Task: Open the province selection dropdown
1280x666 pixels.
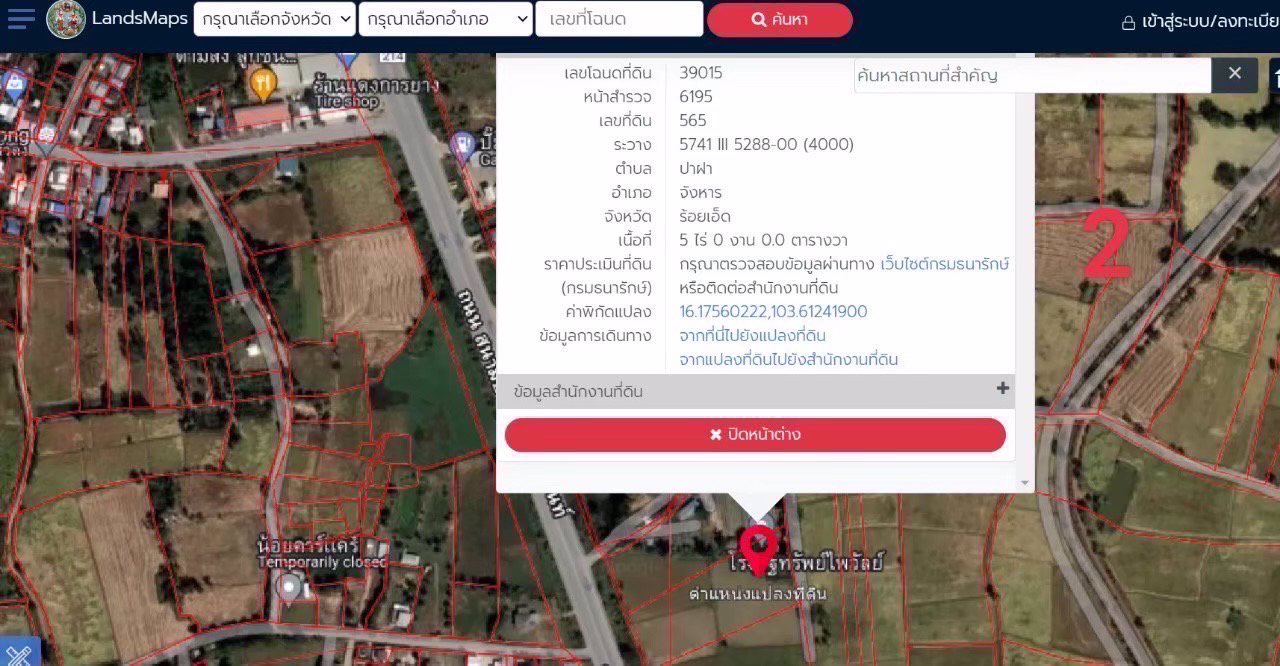Action: tap(274, 19)
